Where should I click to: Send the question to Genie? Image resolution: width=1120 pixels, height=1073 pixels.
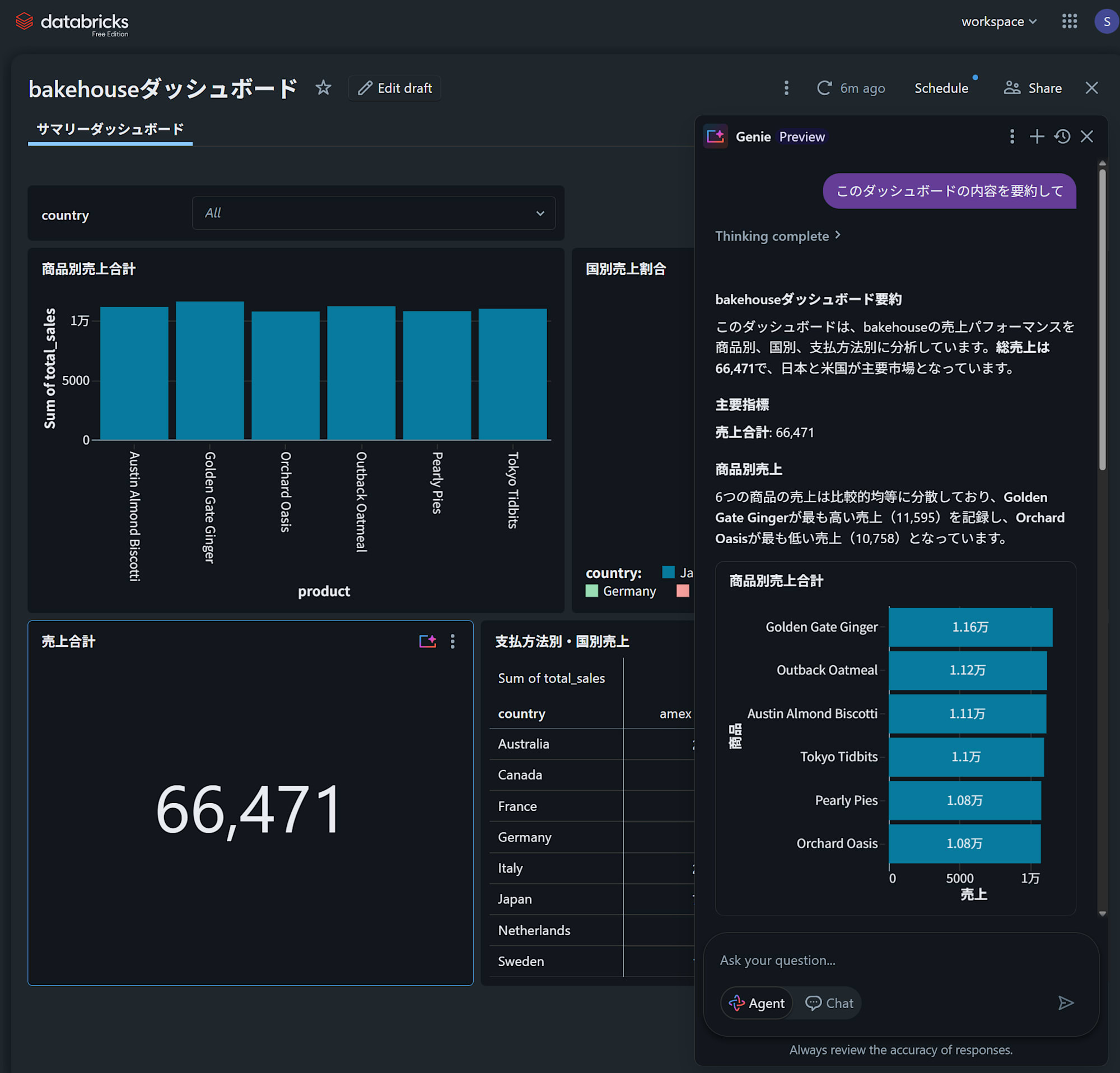pyautogui.click(x=1066, y=1003)
